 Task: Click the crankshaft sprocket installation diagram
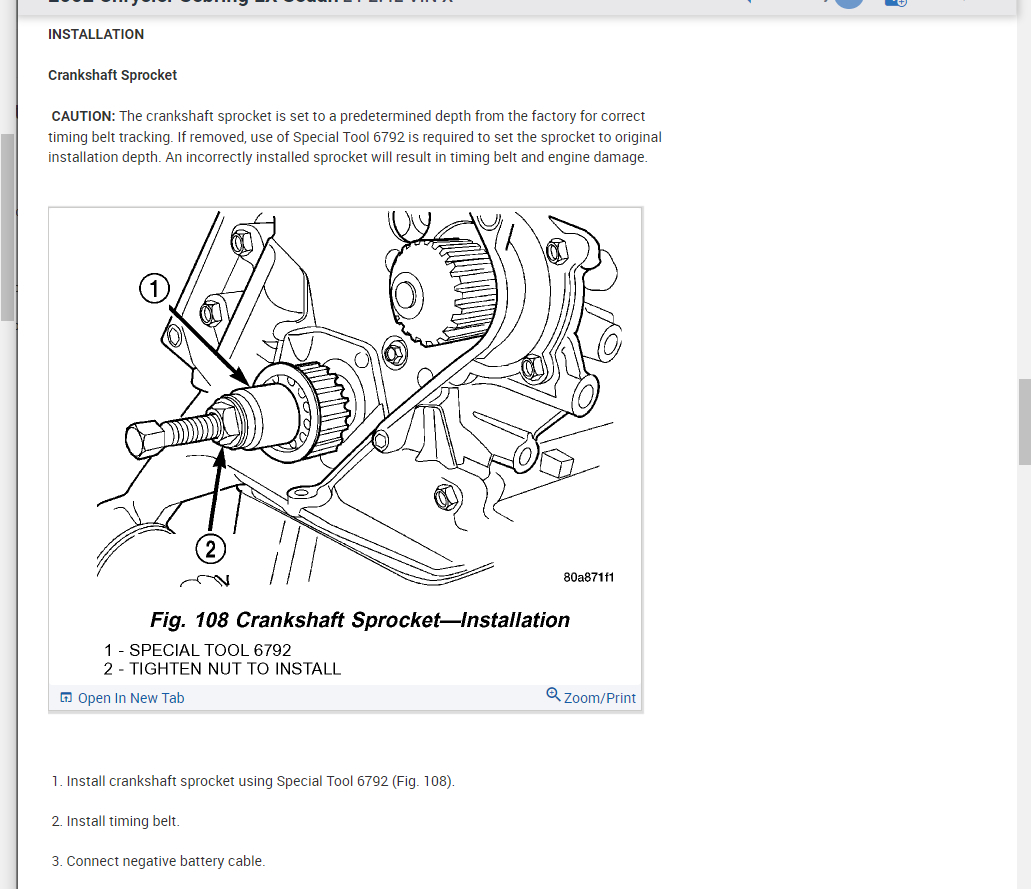(345, 398)
